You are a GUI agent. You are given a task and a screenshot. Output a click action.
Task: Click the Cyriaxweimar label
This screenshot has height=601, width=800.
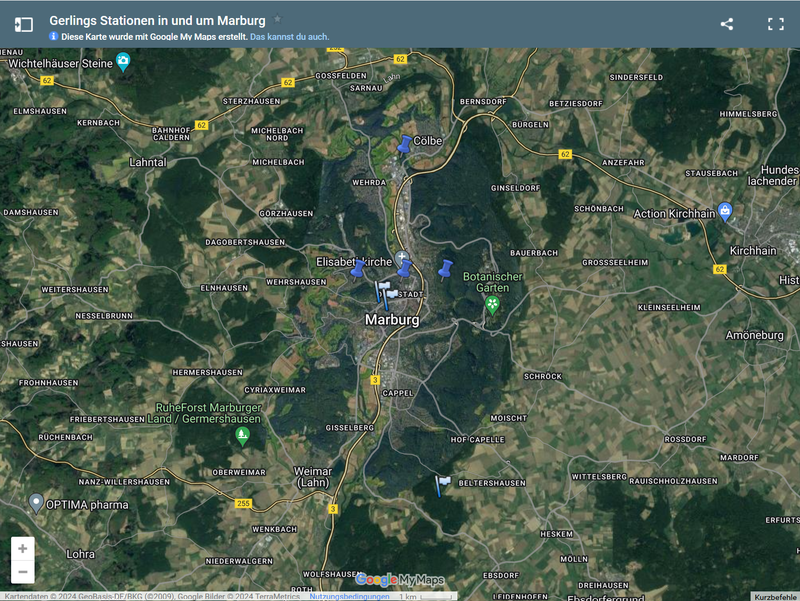pos(275,390)
